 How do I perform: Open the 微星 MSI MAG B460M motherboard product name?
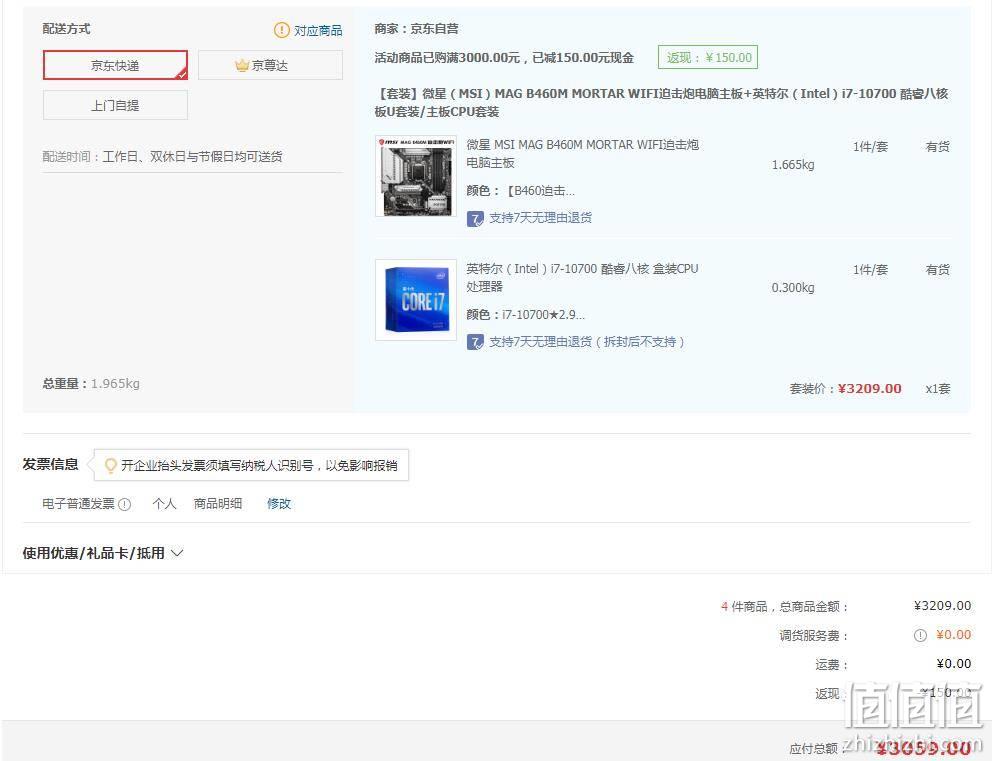583,154
